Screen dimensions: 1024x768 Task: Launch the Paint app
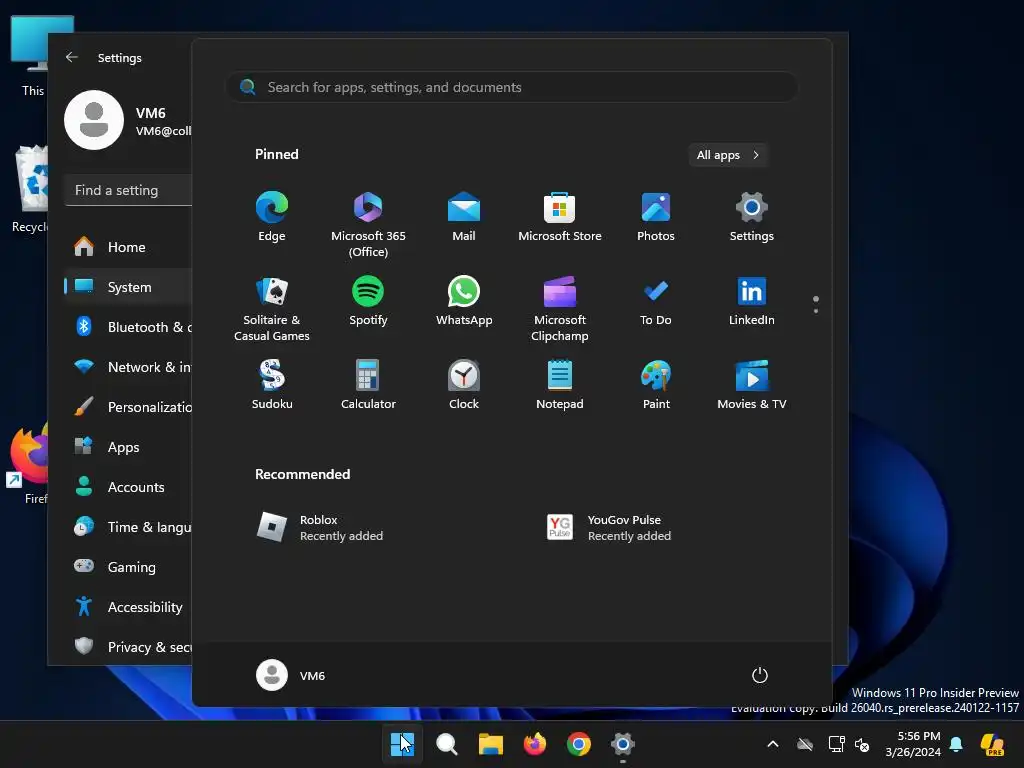click(656, 385)
